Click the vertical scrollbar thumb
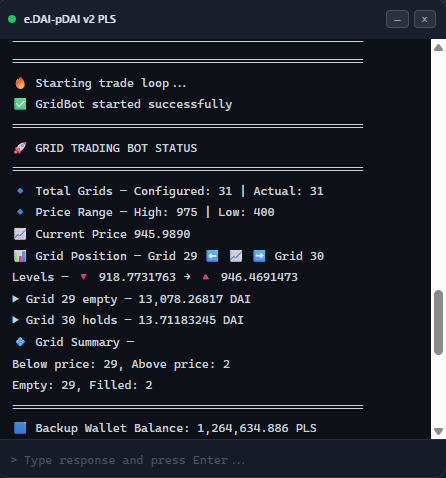Screen dimensions: 446x478 pos(438,322)
